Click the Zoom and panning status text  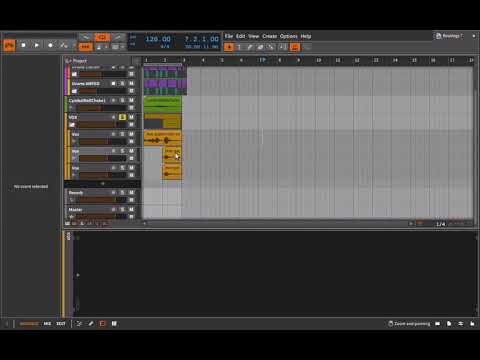click(x=412, y=324)
